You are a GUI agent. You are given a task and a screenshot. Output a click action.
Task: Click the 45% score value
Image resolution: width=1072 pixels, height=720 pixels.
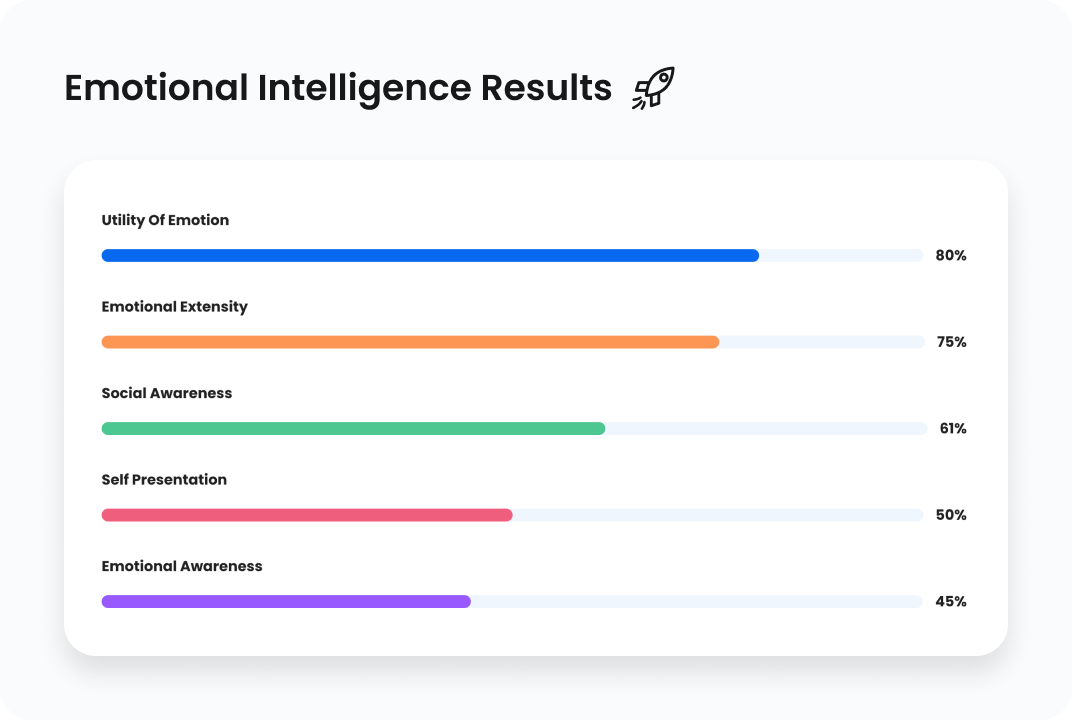(x=951, y=602)
